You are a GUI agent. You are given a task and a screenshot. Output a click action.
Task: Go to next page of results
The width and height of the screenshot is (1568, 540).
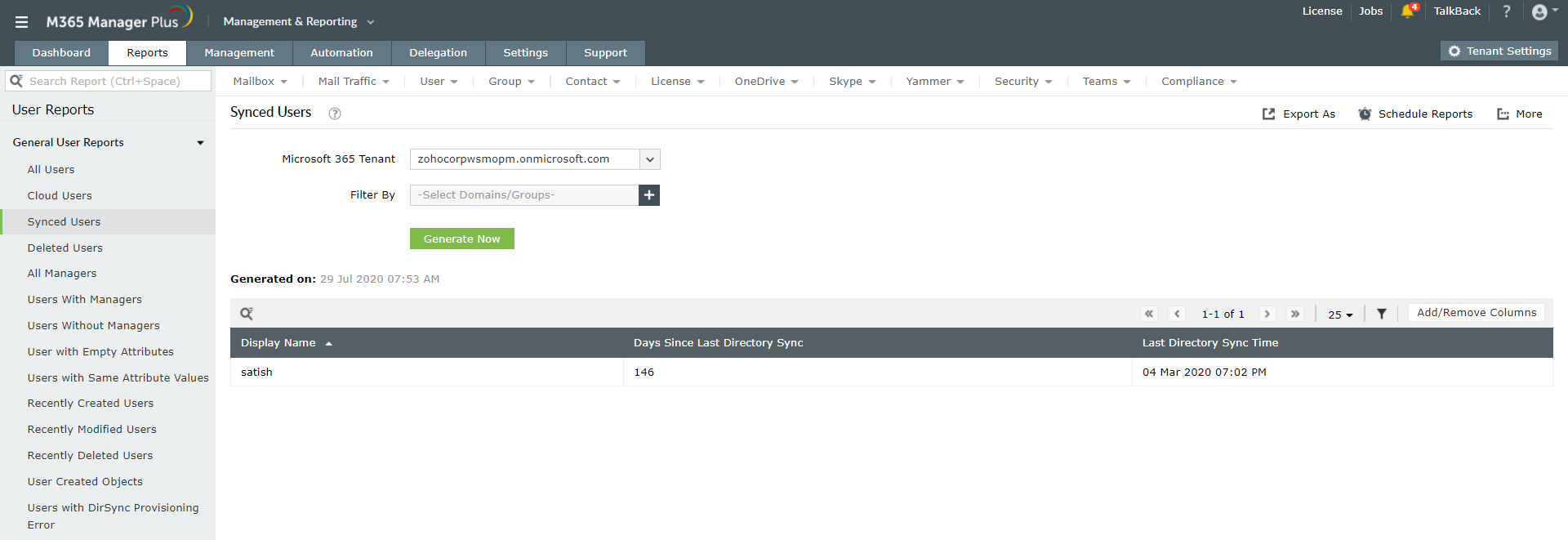(1267, 314)
